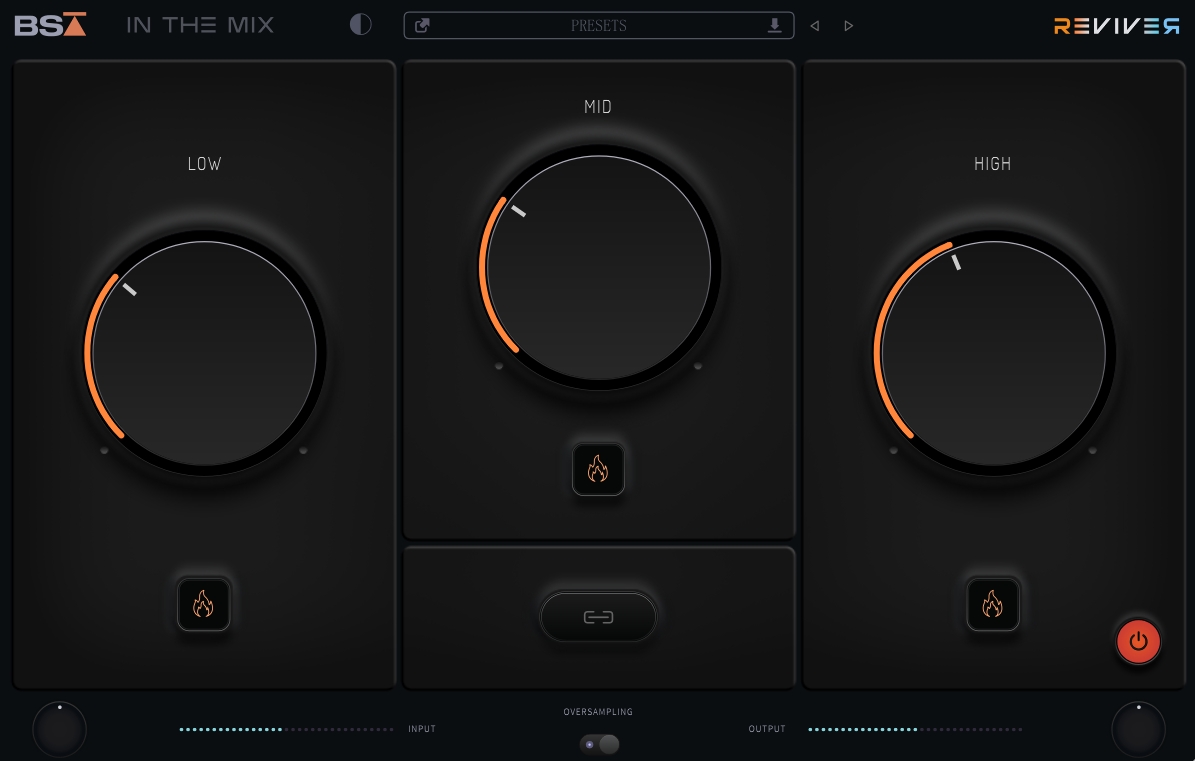Image resolution: width=1195 pixels, height=761 pixels.
Task: Click the REVIVER logo
Action: [x=1117, y=27]
